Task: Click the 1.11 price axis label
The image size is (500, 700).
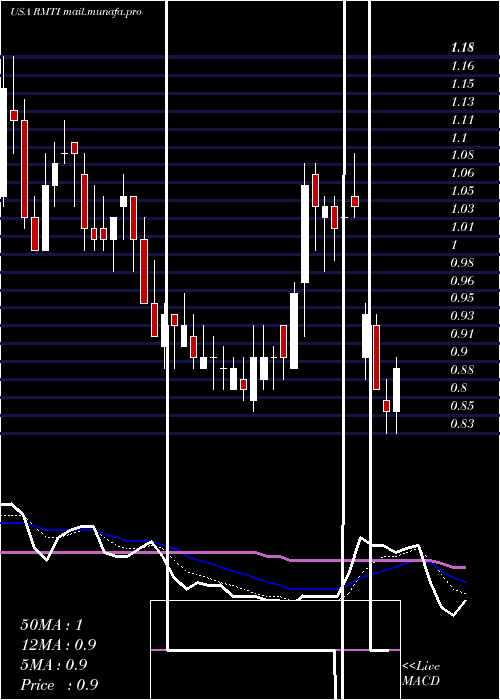Action: pyautogui.click(x=462, y=120)
